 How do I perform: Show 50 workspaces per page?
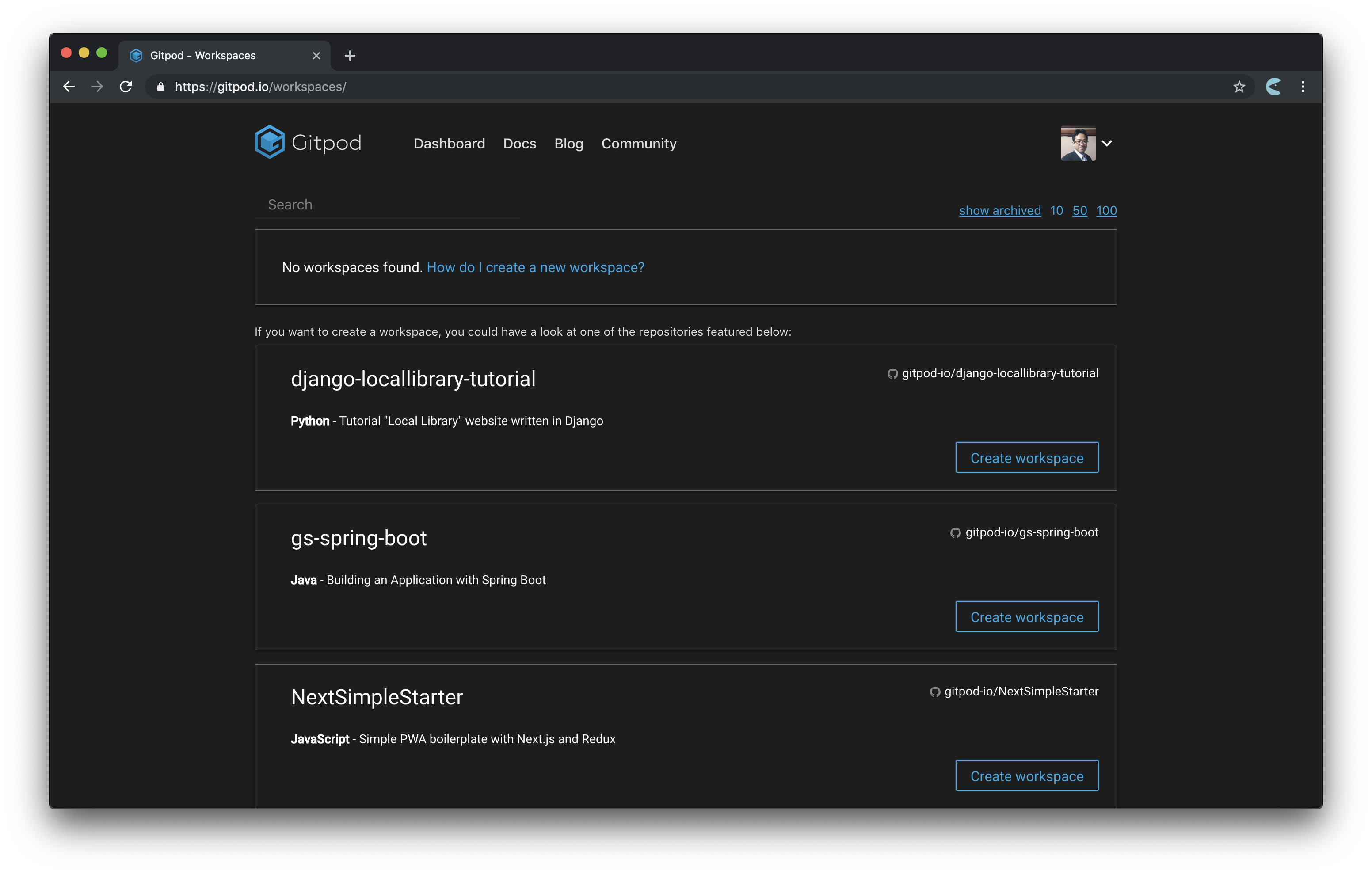1080,210
